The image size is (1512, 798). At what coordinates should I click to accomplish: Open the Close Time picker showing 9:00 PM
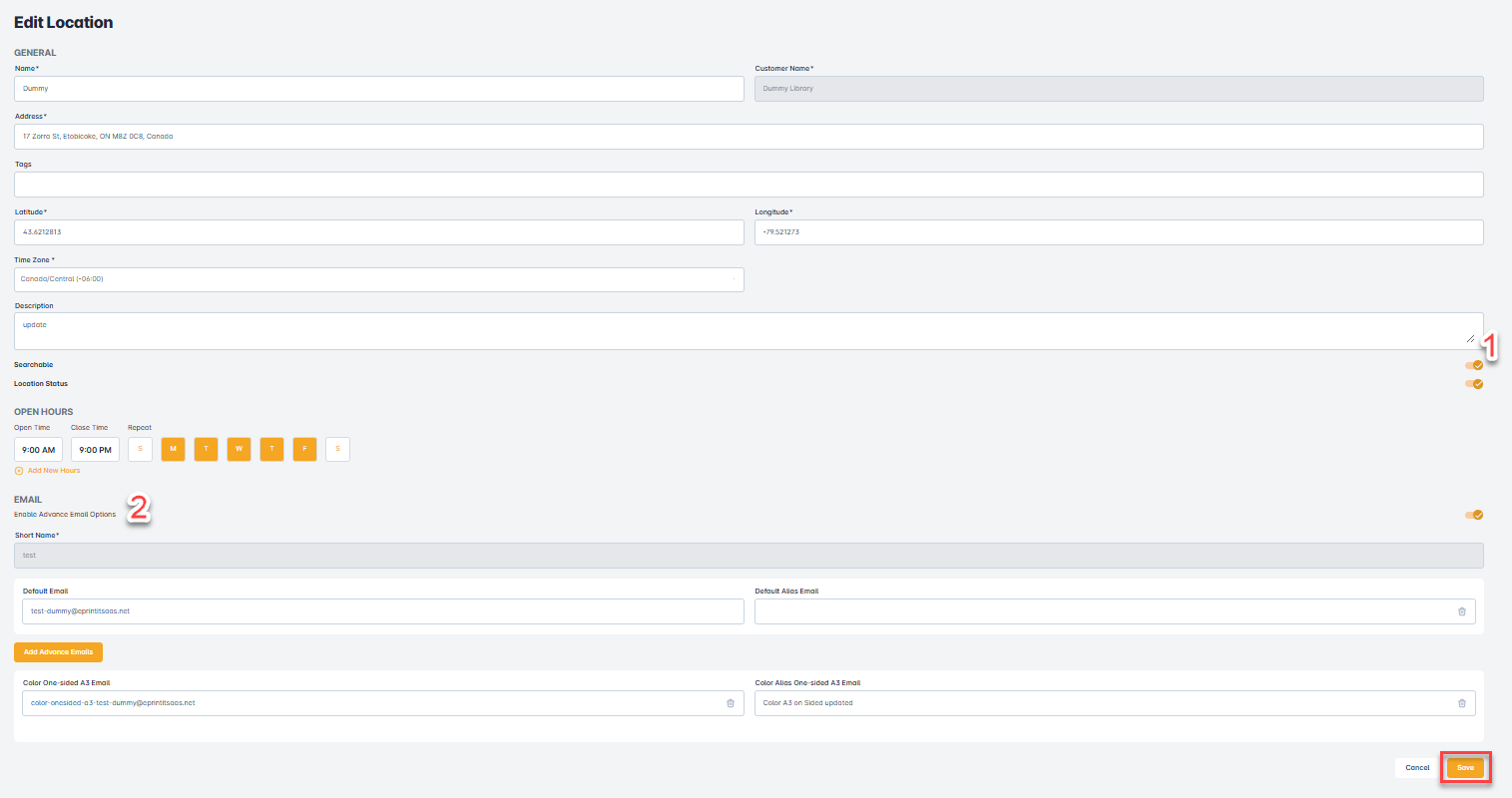95,450
